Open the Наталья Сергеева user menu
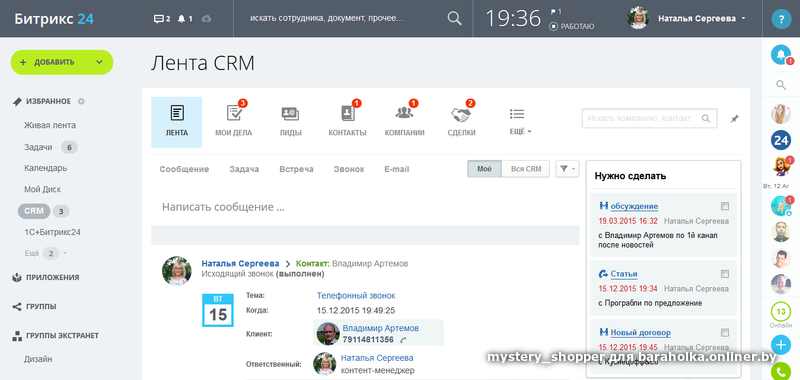 click(x=702, y=18)
